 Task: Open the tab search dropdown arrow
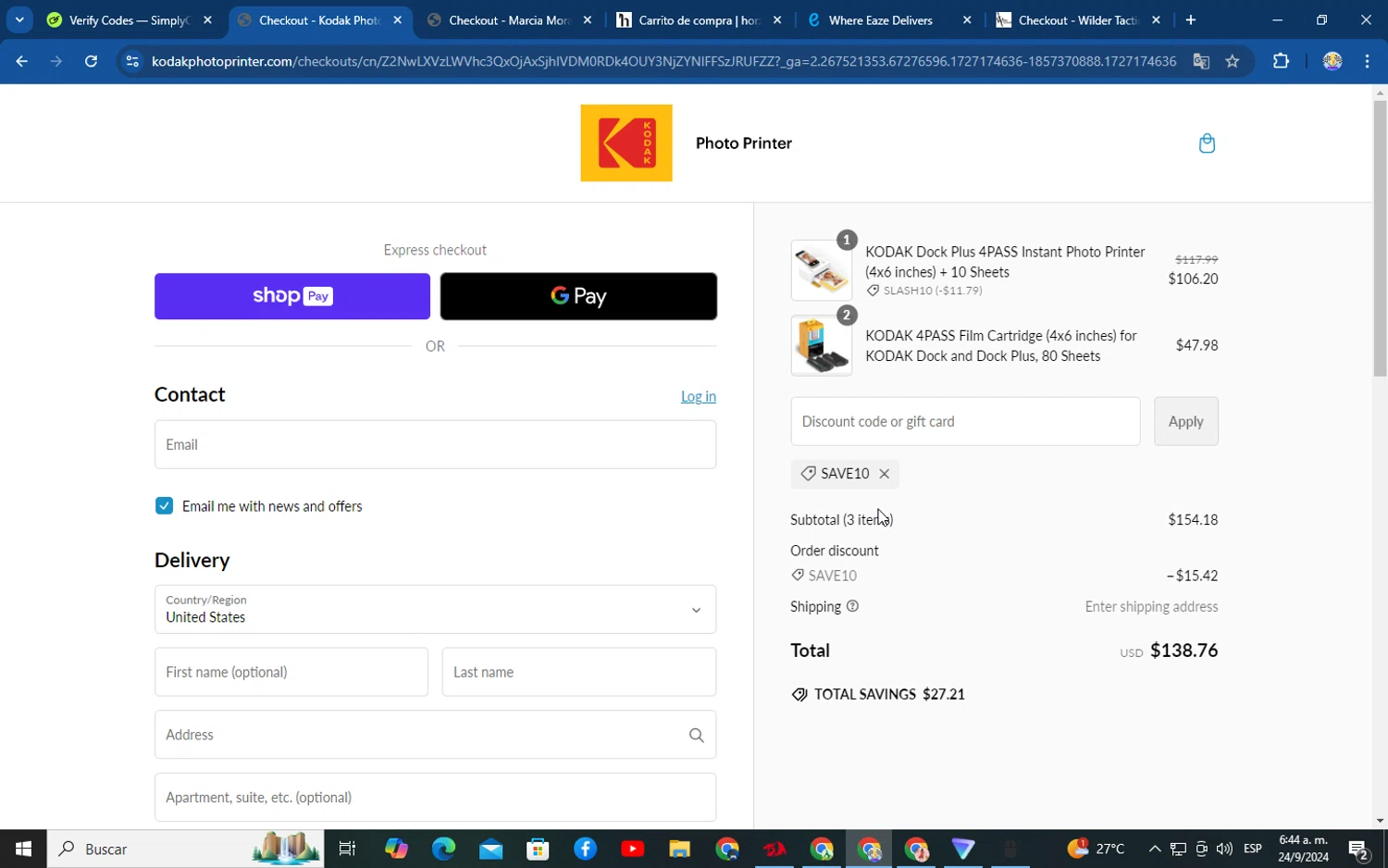(x=19, y=19)
